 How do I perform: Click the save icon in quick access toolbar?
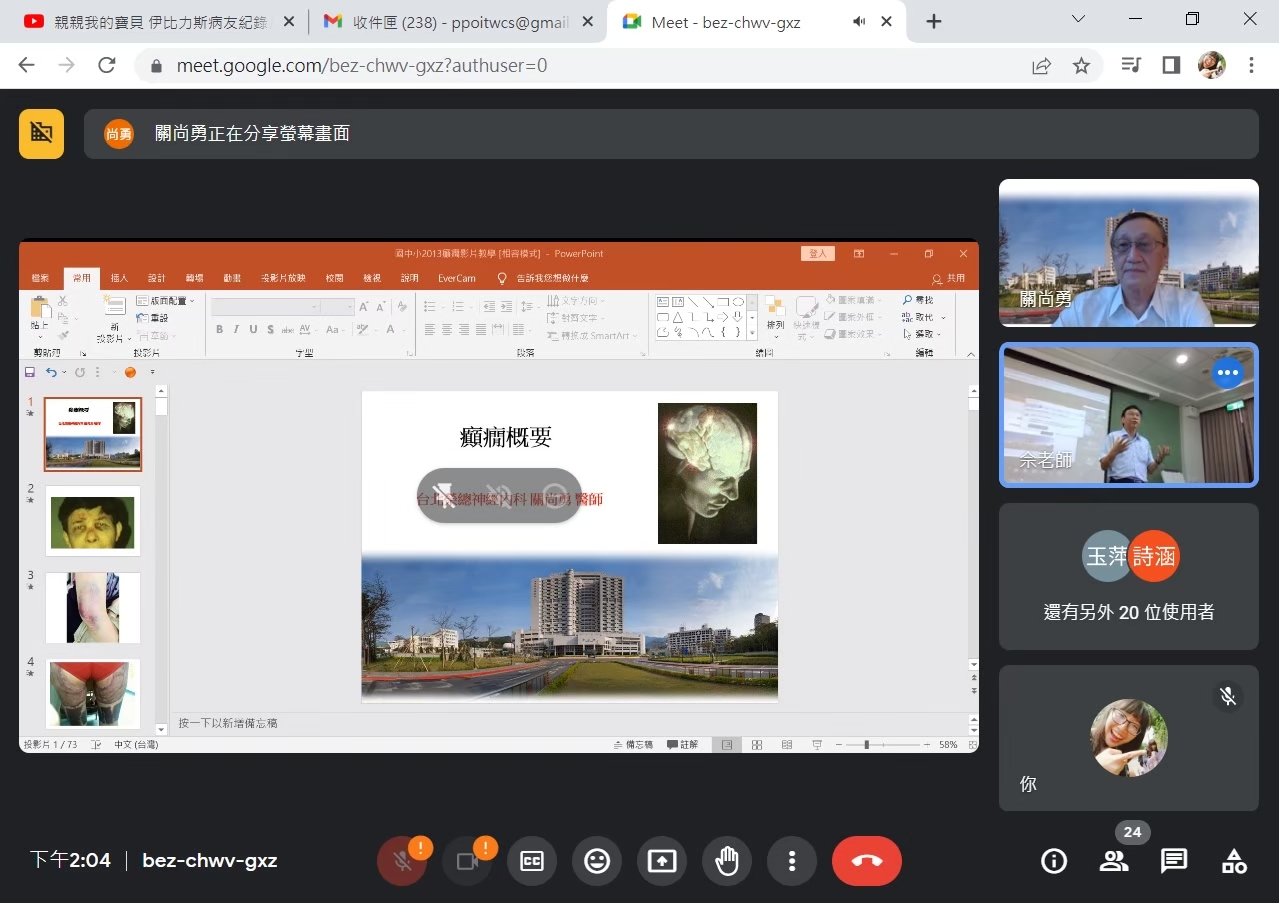pyautogui.click(x=30, y=372)
